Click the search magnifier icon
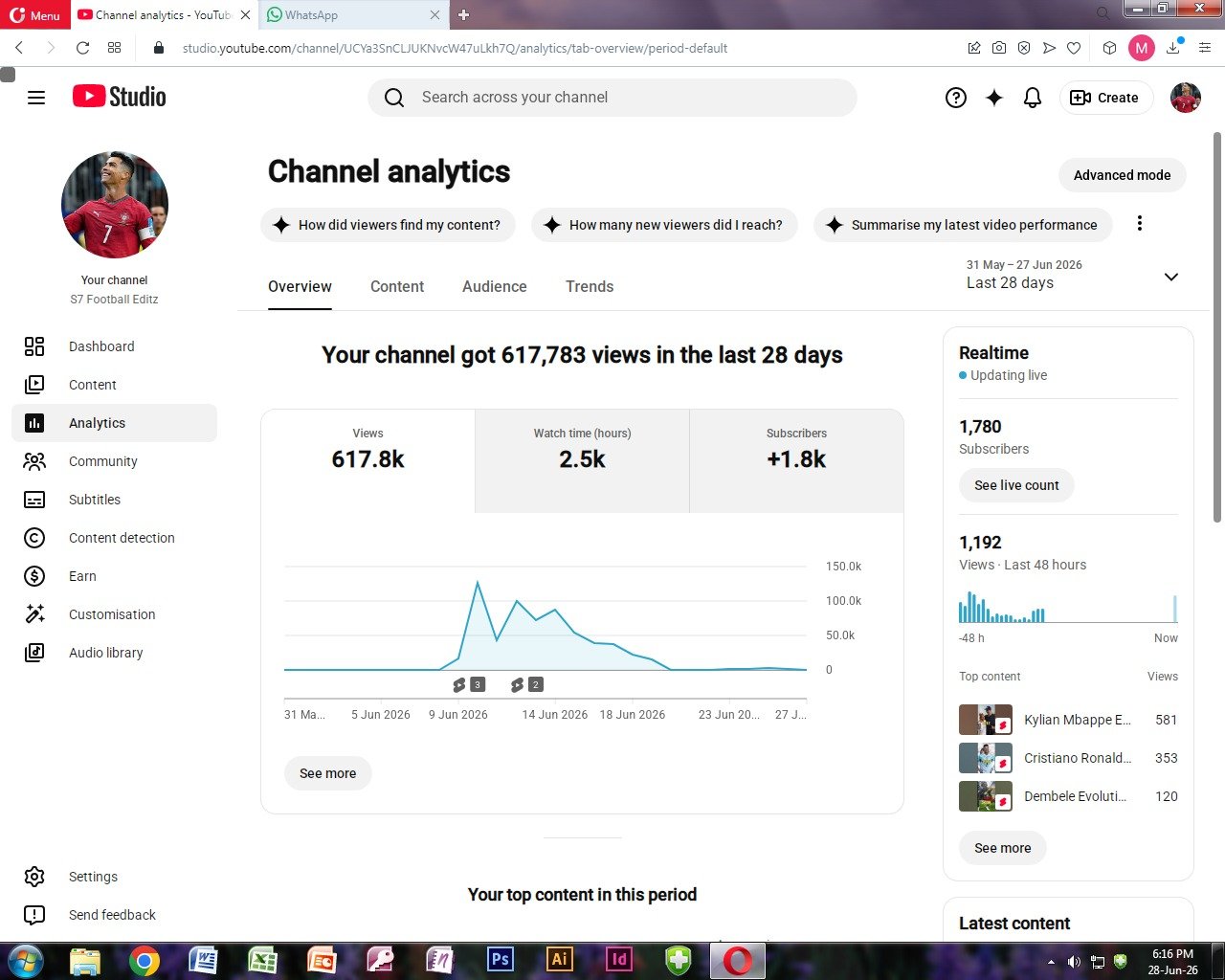Image resolution: width=1225 pixels, height=980 pixels. click(x=394, y=98)
